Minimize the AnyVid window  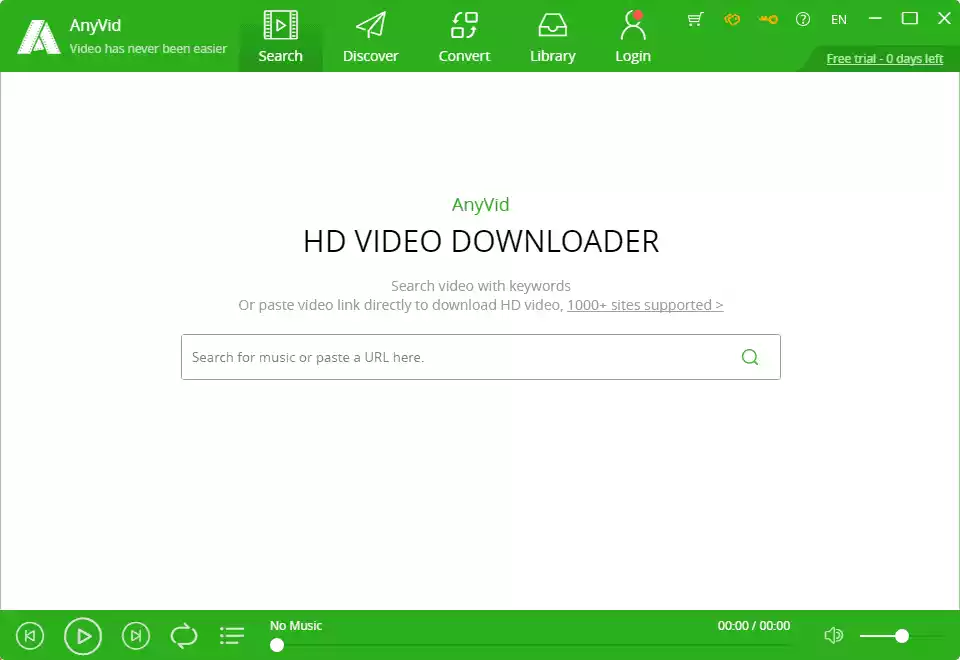click(x=875, y=19)
